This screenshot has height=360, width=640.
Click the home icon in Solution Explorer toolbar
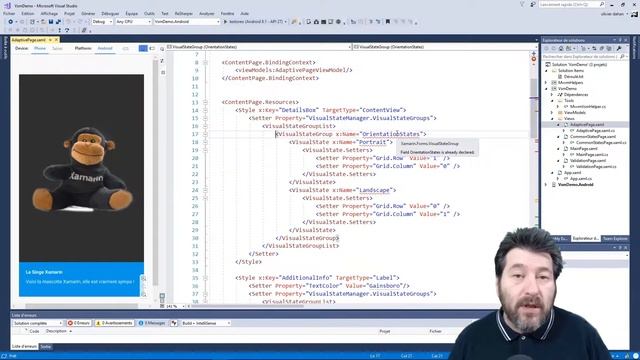pos(562,49)
